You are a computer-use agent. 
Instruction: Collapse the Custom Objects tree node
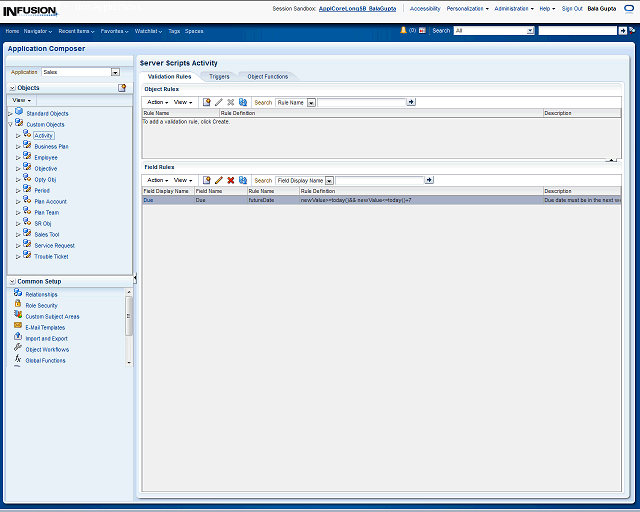tap(10, 124)
